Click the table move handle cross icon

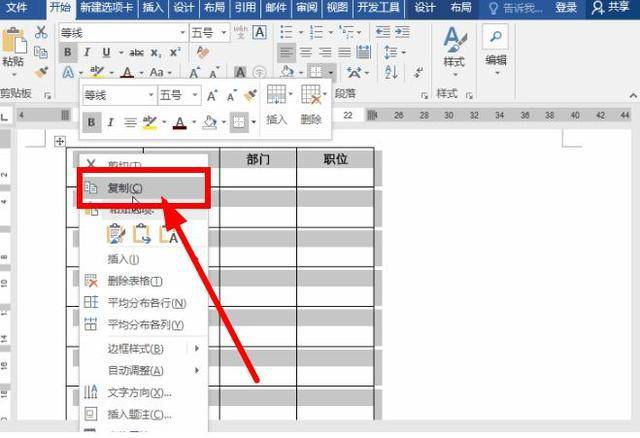click(x=60, y=142)
